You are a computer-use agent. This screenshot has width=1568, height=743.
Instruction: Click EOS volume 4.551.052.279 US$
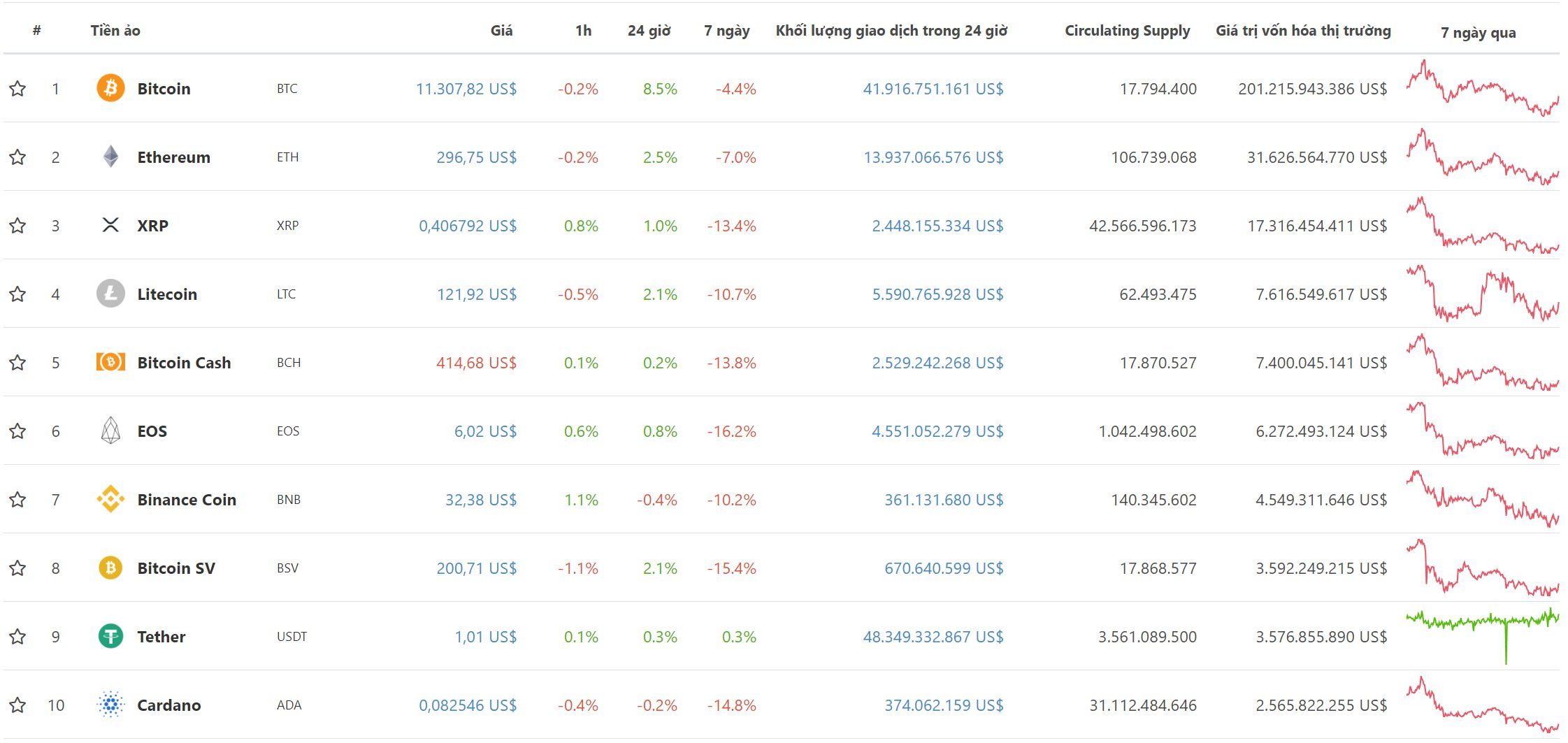tap(937, 431)
